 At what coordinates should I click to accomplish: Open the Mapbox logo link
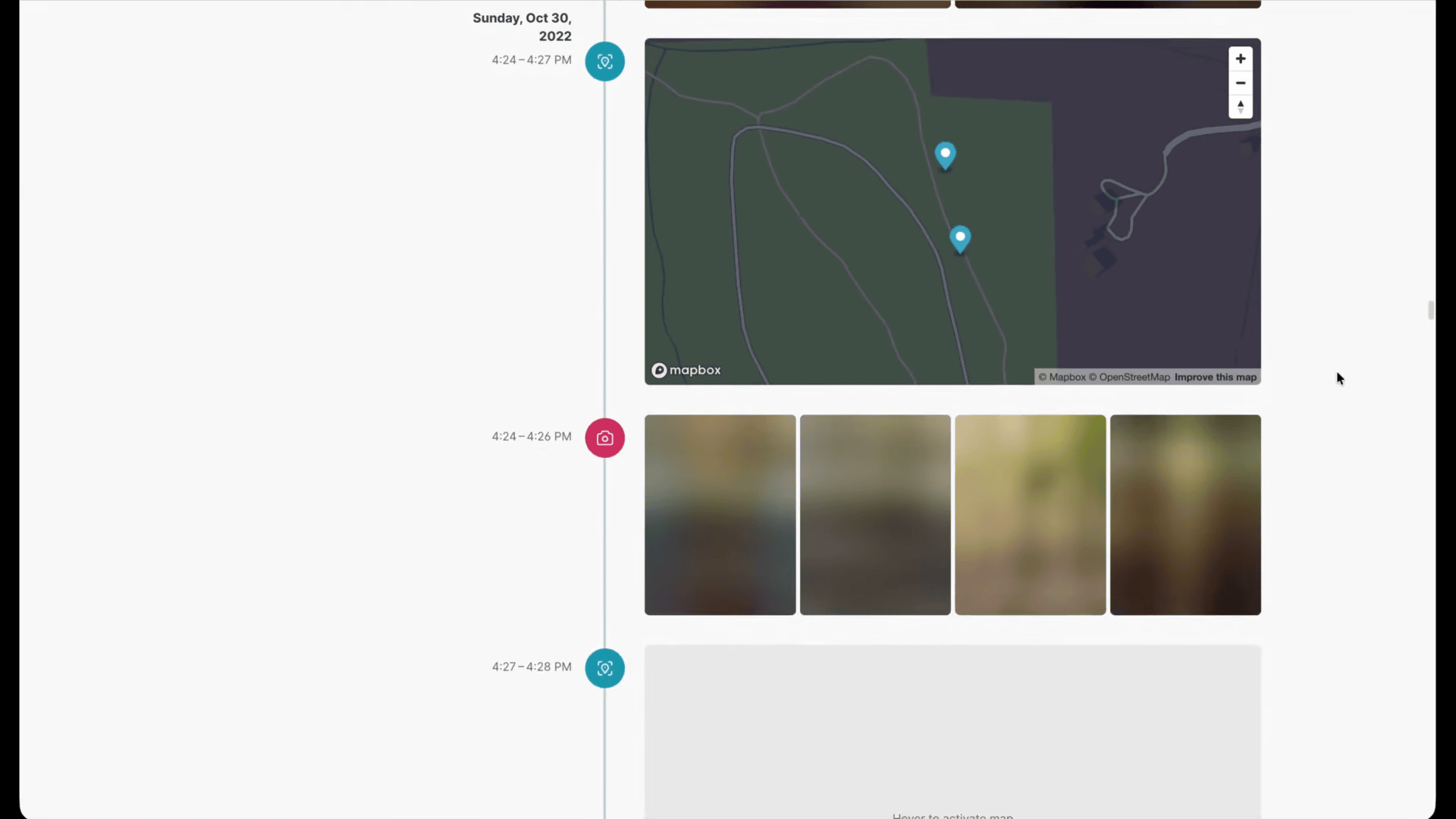tap(686, 370)
